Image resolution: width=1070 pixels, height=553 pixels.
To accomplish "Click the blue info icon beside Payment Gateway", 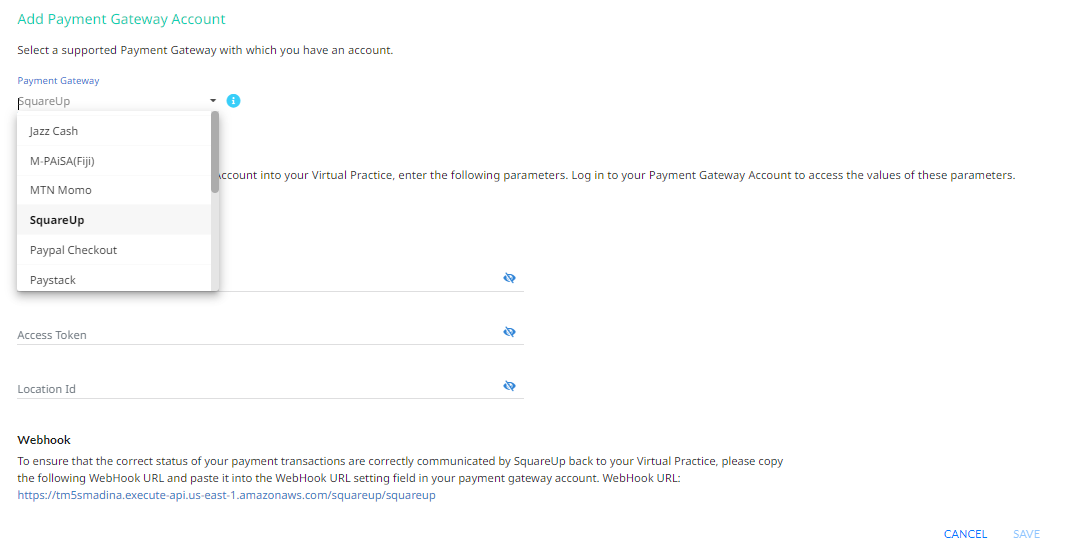I will [x=233, y=101].
